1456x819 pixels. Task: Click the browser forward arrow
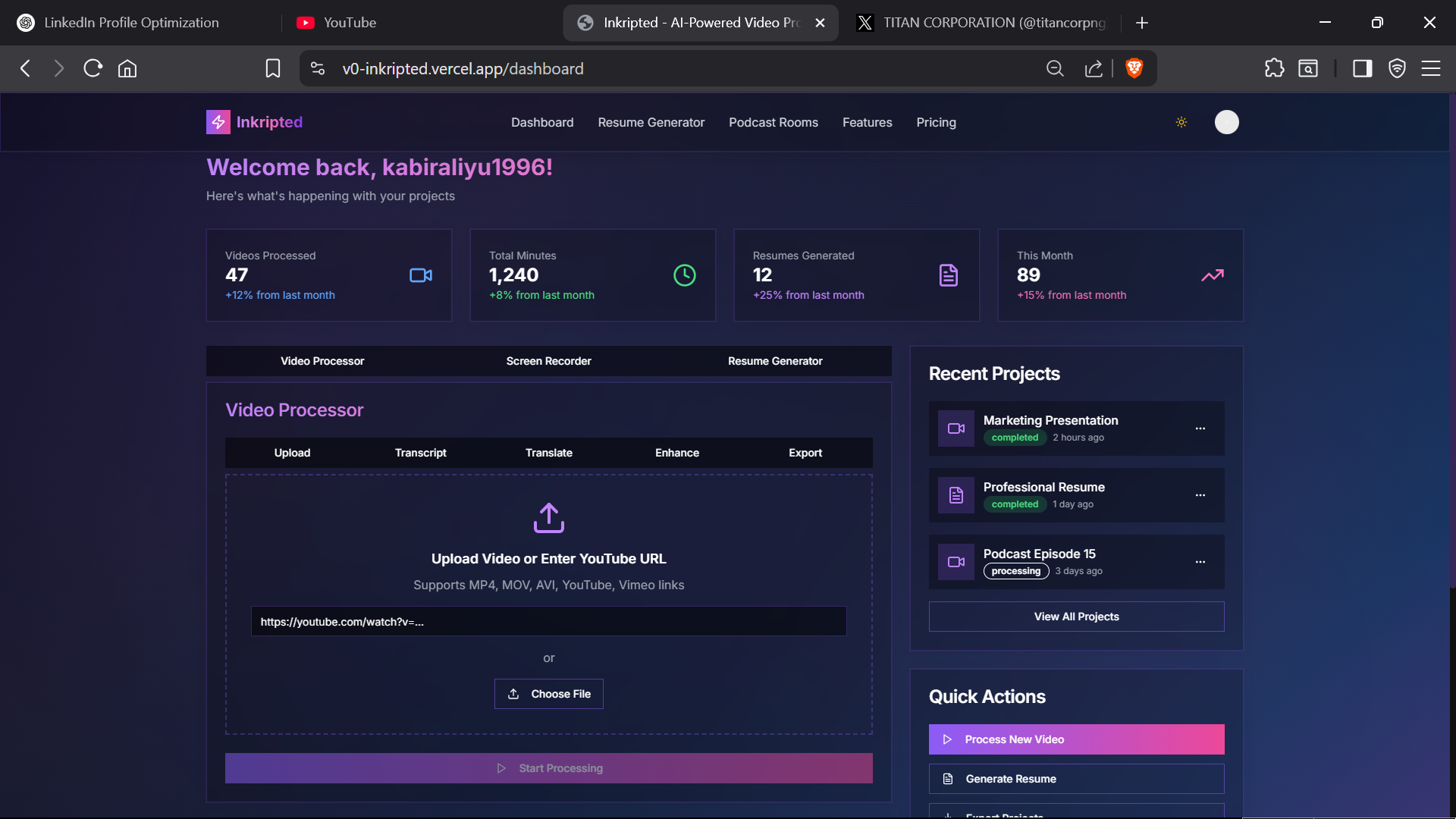click(58, 68)
